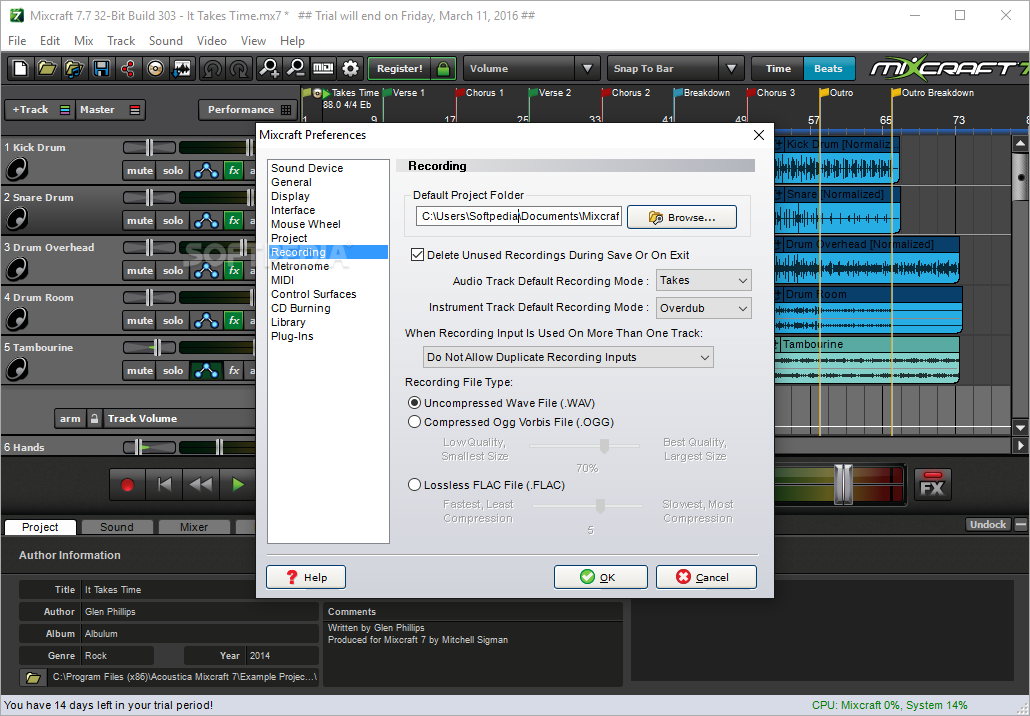Click Cancel in Mixcraft Preferences
Viewport: 1030px width, 716px height.
click(706, 577)
